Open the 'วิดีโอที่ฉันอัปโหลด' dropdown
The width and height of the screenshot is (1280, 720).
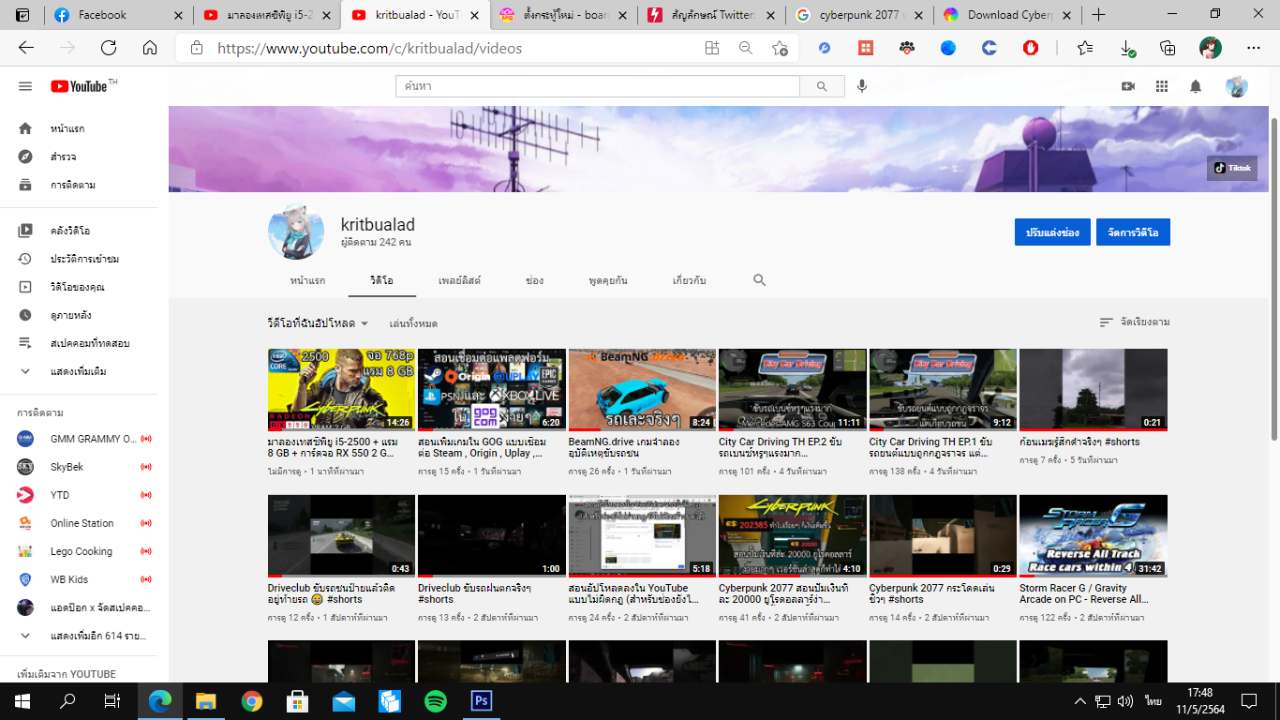pos(318,323)
